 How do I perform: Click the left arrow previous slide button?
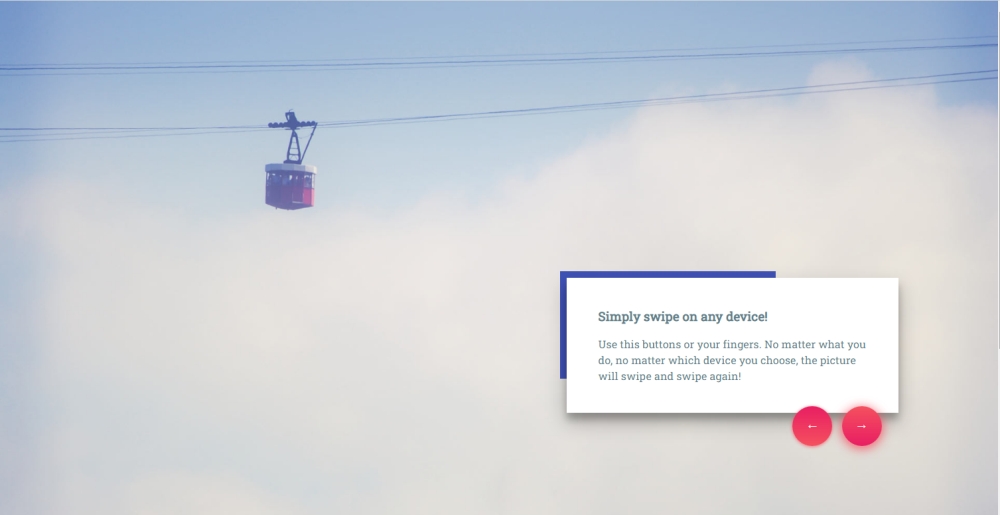tap(812, 426)
